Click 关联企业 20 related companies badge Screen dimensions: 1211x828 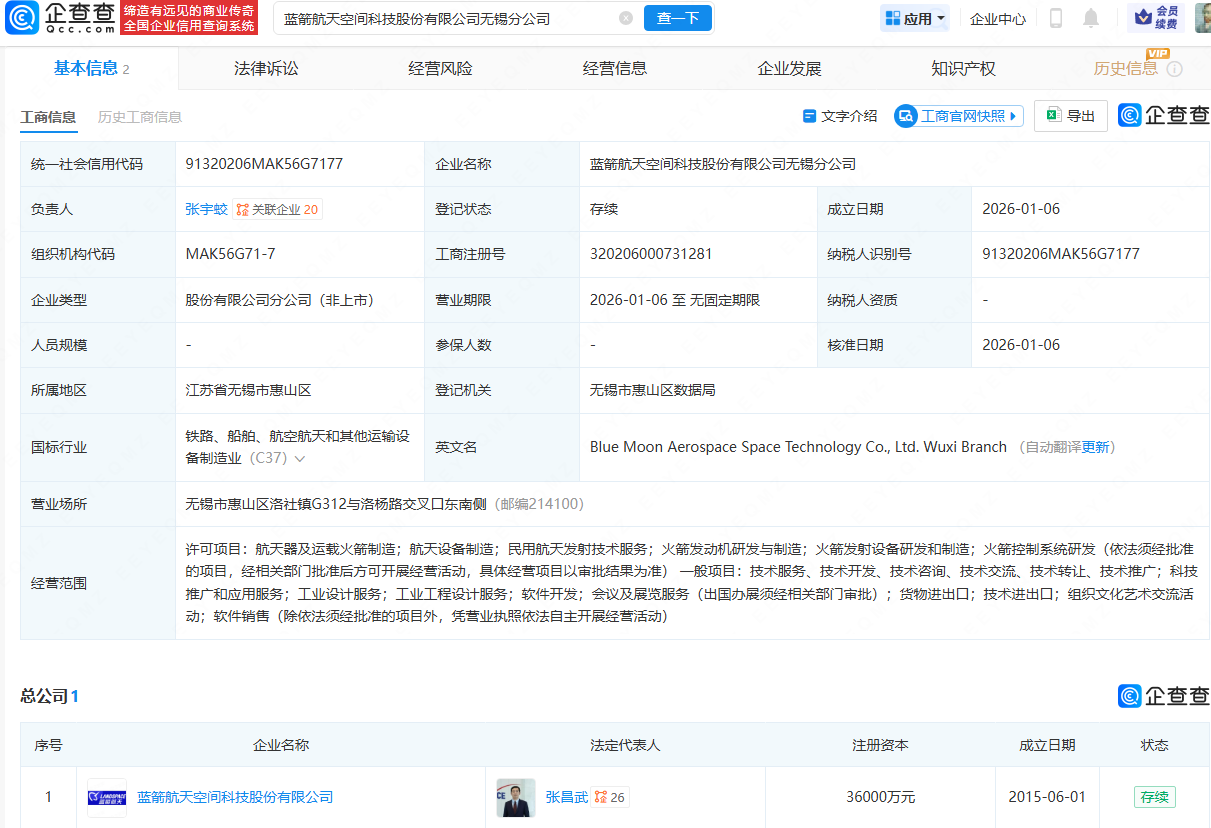point(278,209)
